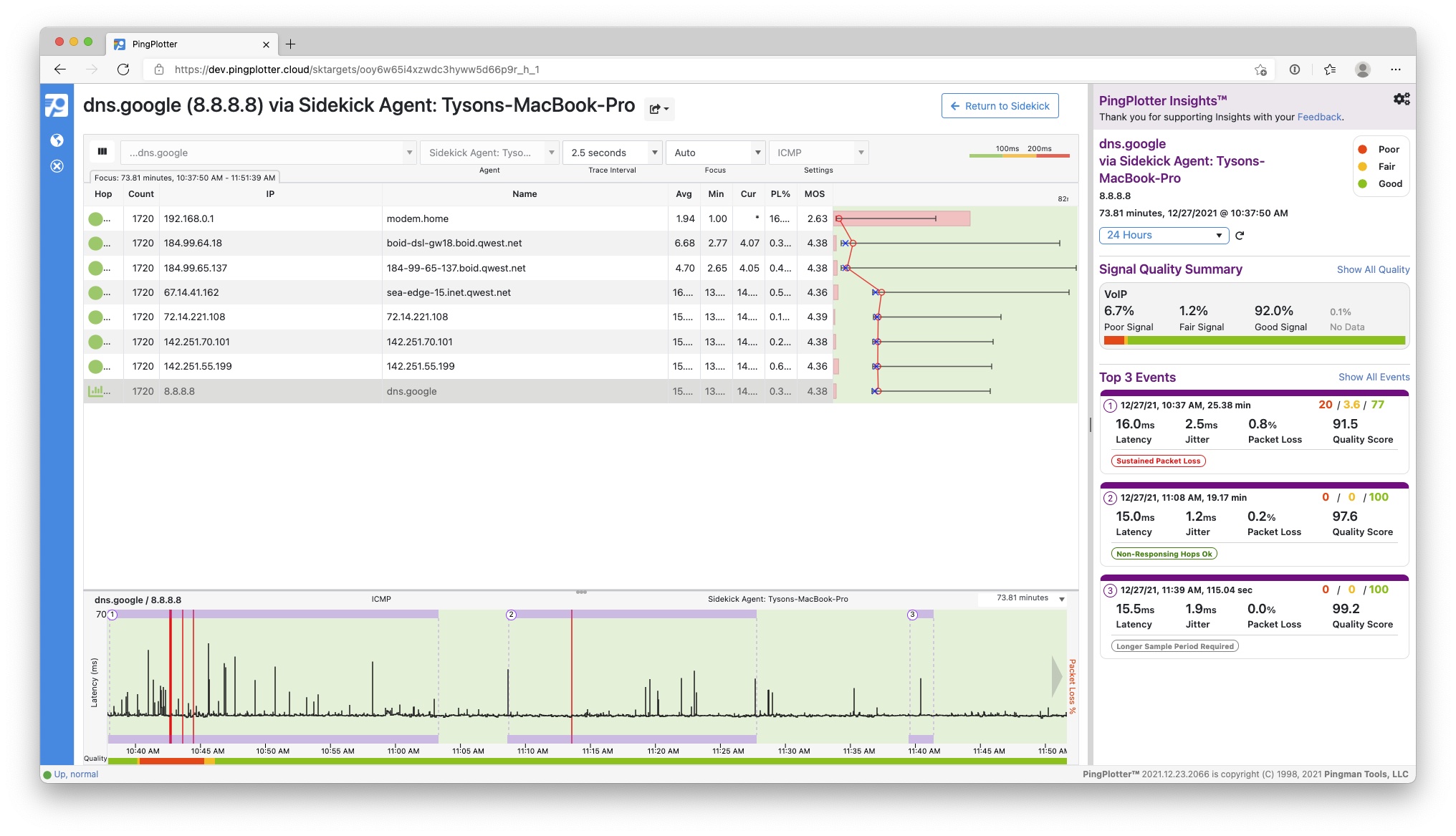The height and width of the screenshot is (836, 1456).
Task: Open event 3 card dated 11:39 AM
Action: (1254, 617)
